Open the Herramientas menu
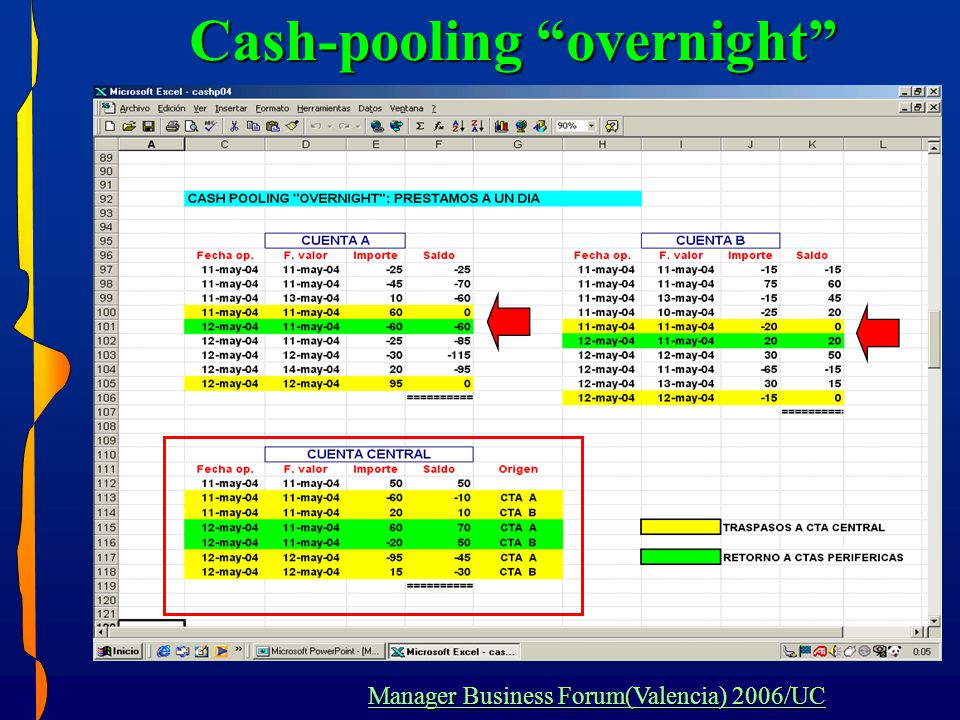 coord(324,108)
